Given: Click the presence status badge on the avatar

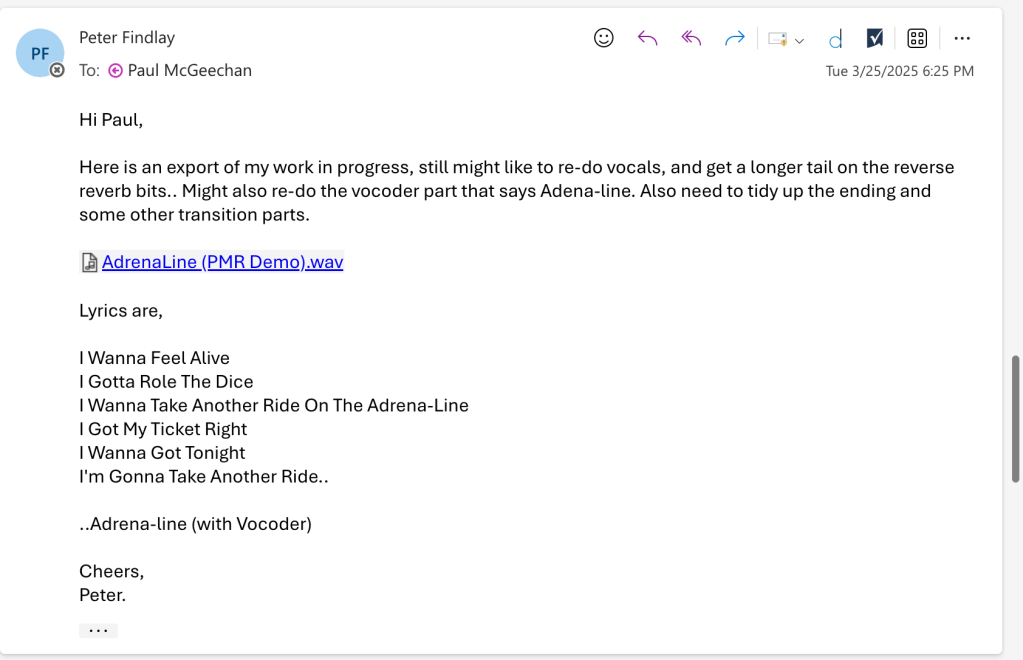Looking at the screenshot, I should [x=58, y=70].
